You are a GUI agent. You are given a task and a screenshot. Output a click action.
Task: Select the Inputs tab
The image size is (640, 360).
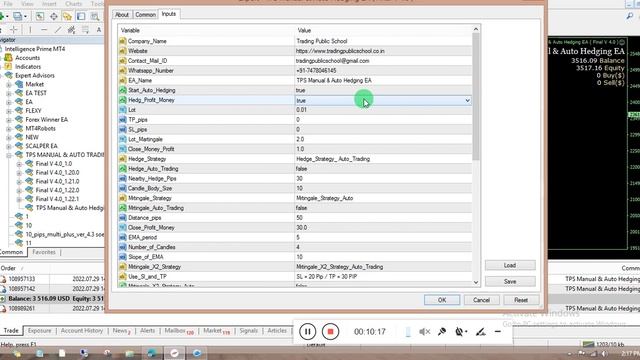click(169, 14)
